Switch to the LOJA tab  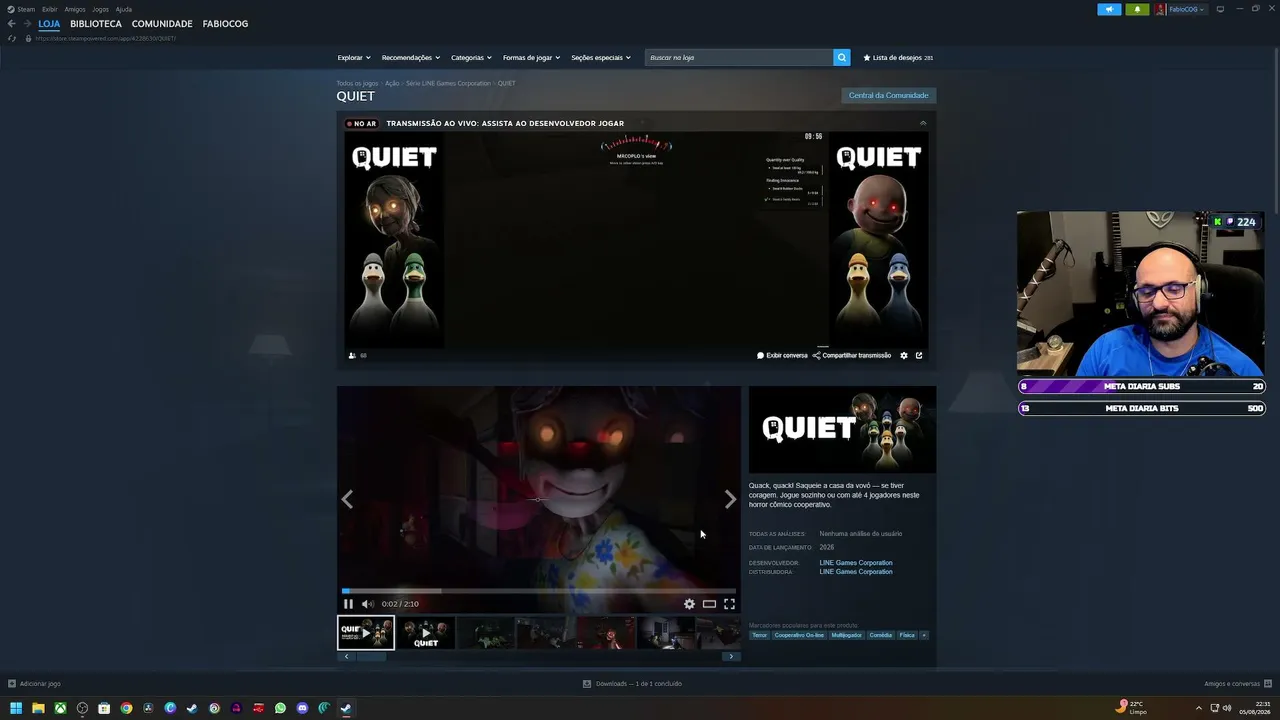[x=49, y=24]
